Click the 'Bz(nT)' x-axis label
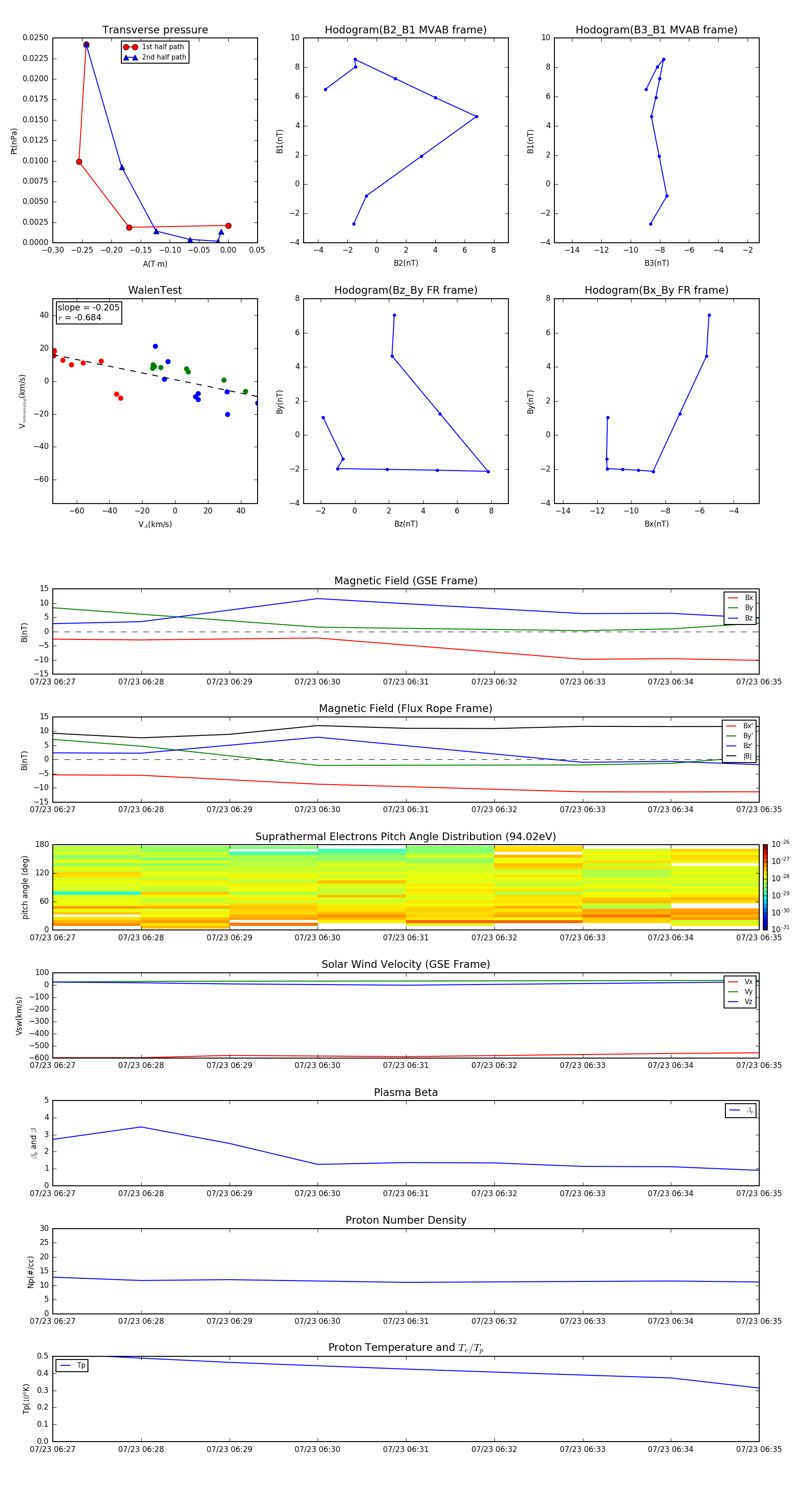The height and width of the screenshot is (1489, 812). 406,524
